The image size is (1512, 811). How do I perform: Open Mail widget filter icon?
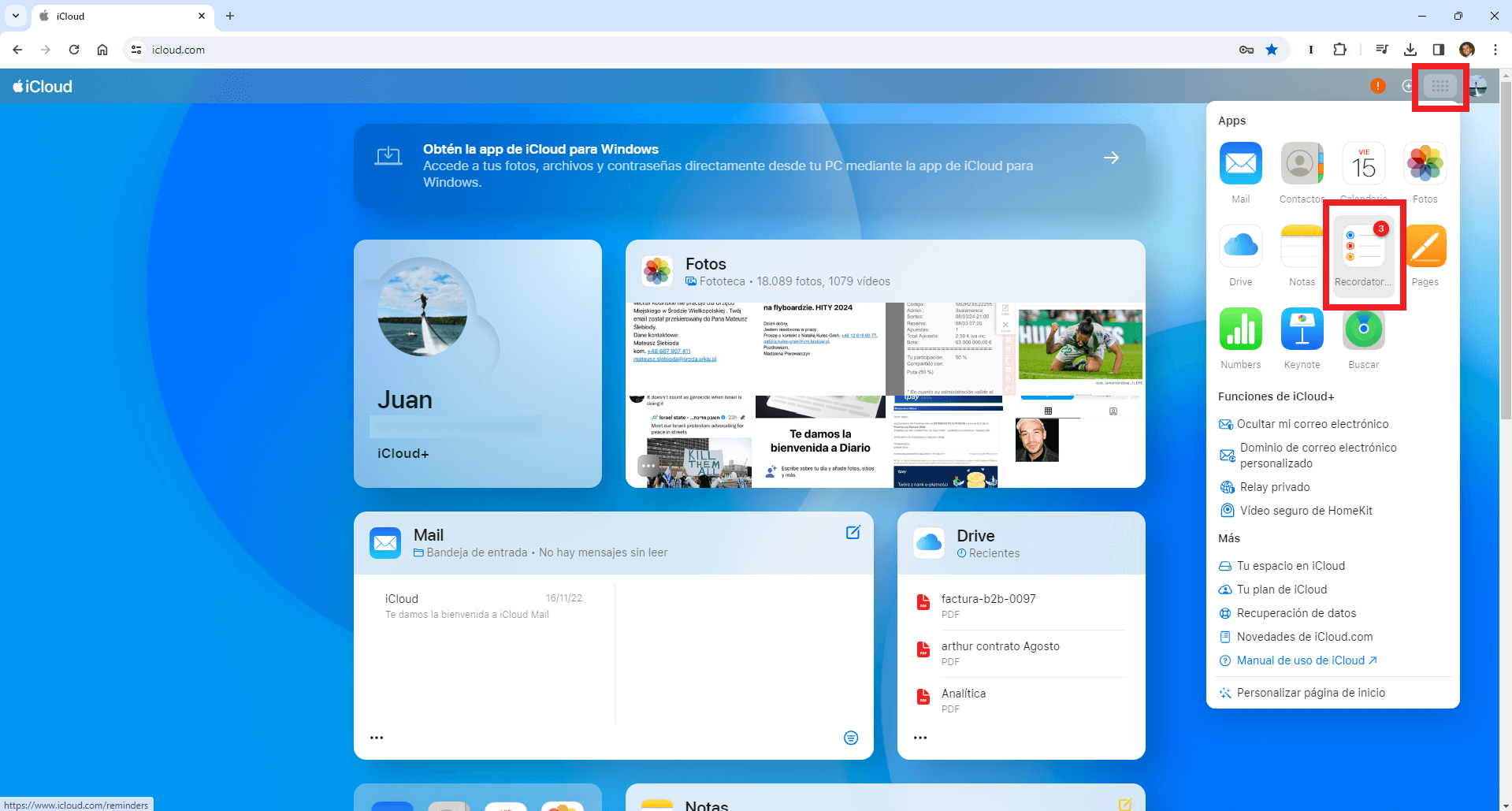pyautogui.click(x=851, y=738)
